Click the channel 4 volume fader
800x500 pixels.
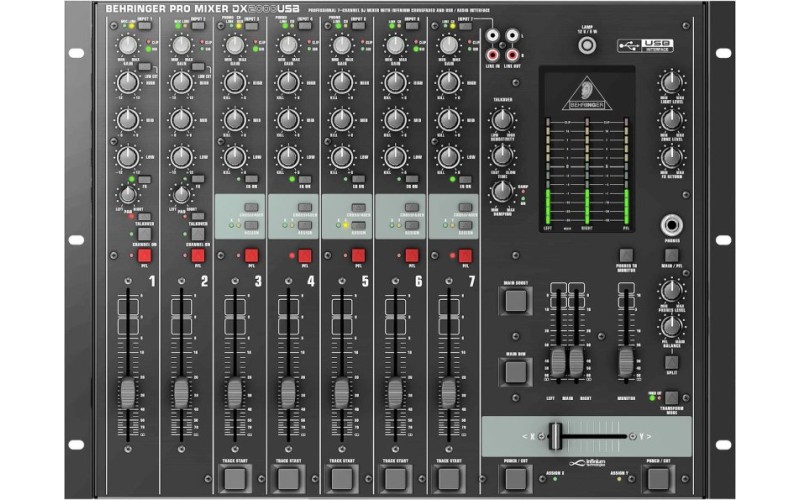tap(289, 393)
